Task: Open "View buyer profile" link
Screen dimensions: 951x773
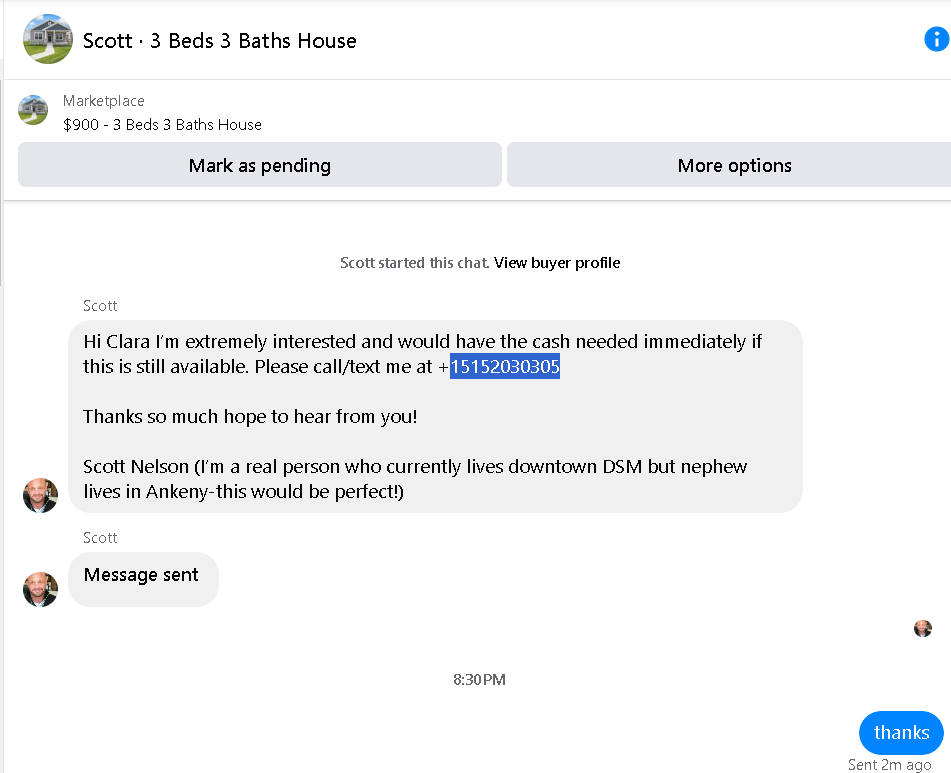Action: coord(557,263)
